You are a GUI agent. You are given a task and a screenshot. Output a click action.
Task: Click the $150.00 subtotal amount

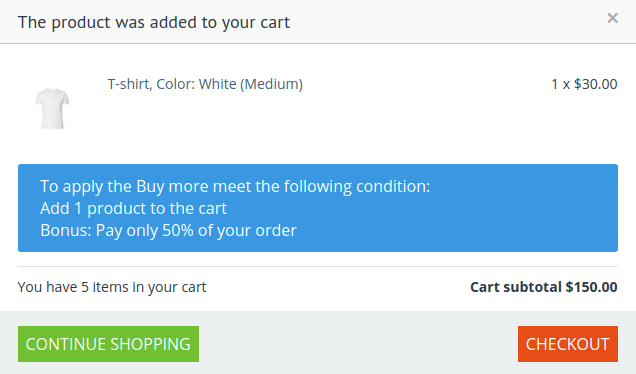pyautogui.click(x=591, y=287)
